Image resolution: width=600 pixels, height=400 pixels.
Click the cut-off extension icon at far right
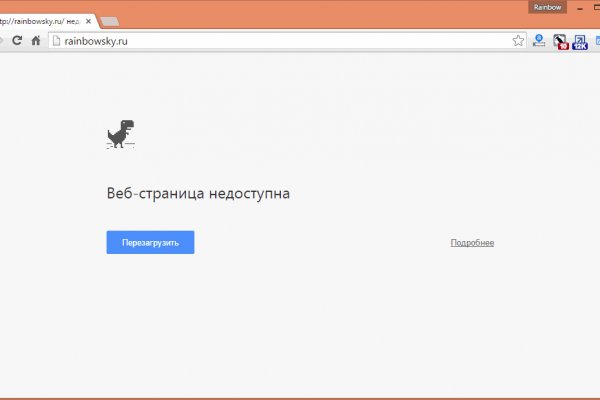[x=597, y=41]
